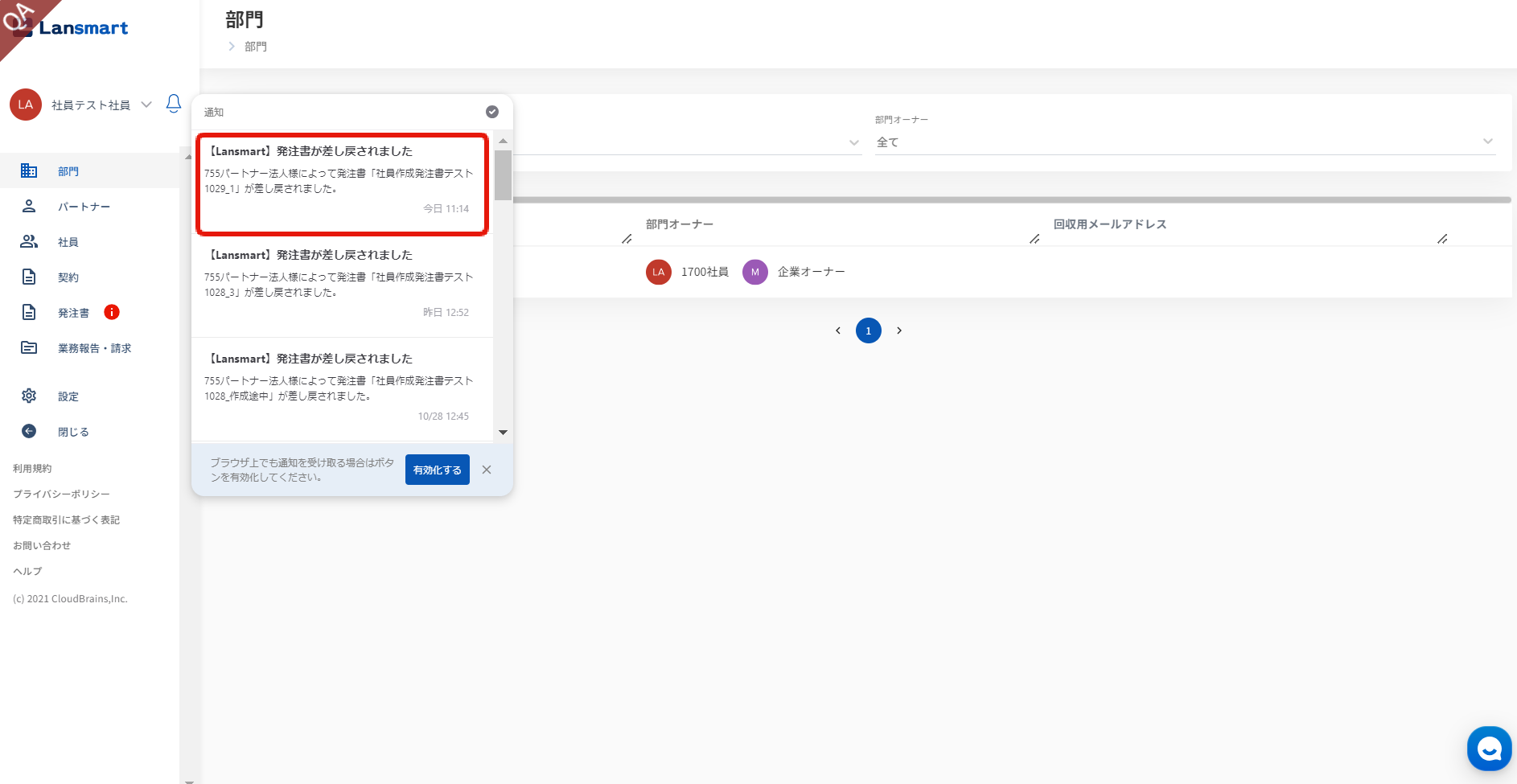1517x784 pixels.
Task: Click the 有効化する button
Action: [438, 470]
